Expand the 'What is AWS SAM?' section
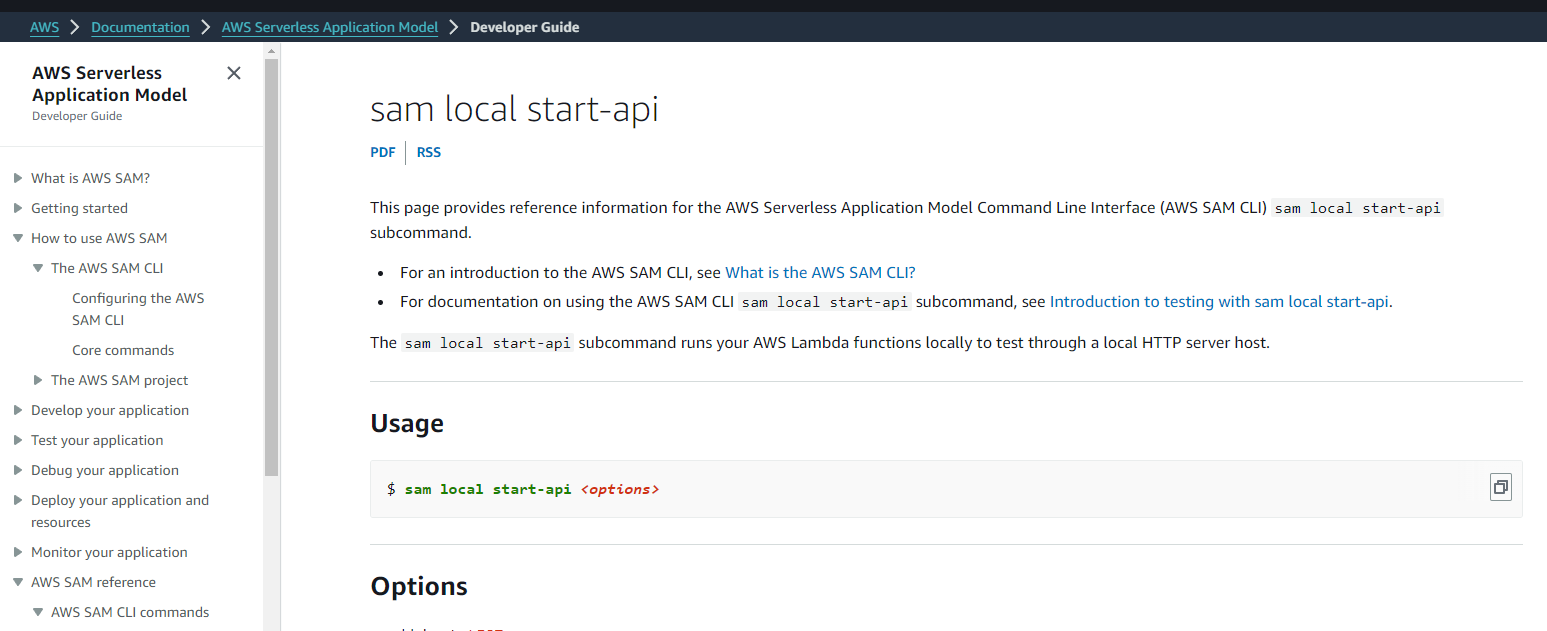Image resolution: width=1547 pixels, height=631 pixels. [x=18, y=178]
